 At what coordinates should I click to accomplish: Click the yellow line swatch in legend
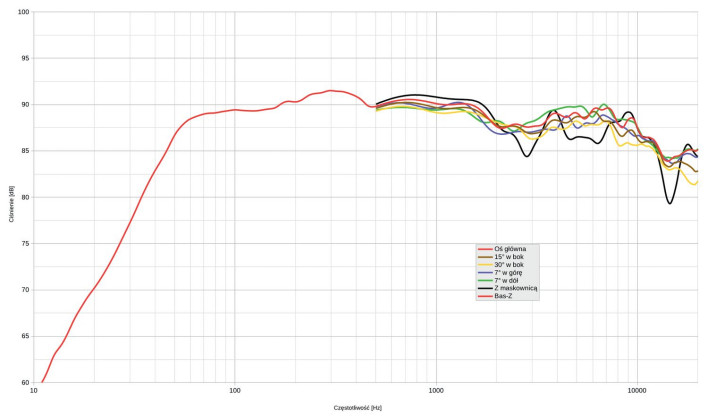click(x=485, y=265)
